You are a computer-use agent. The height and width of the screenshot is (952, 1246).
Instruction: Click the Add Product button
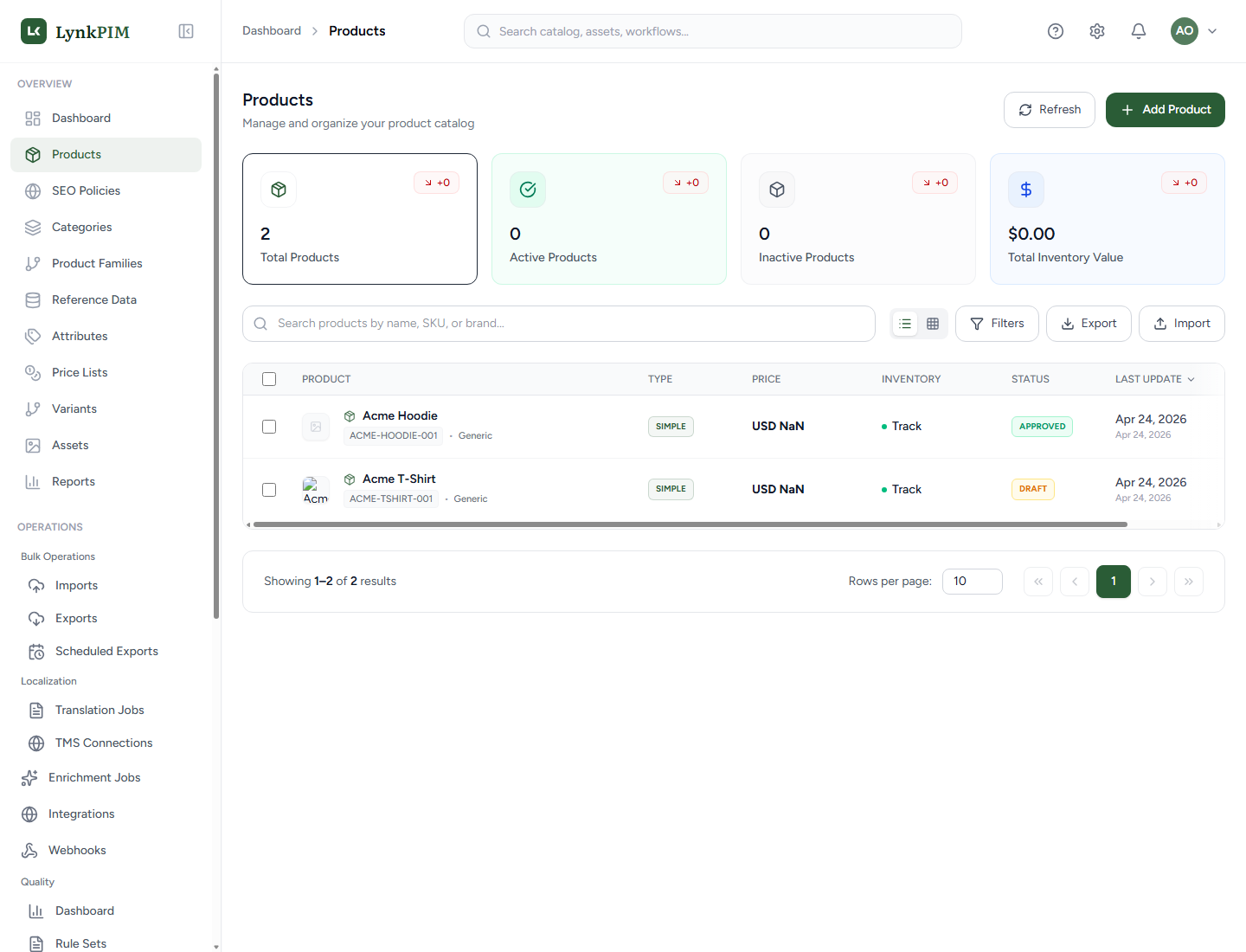[x=1166, y=110]
